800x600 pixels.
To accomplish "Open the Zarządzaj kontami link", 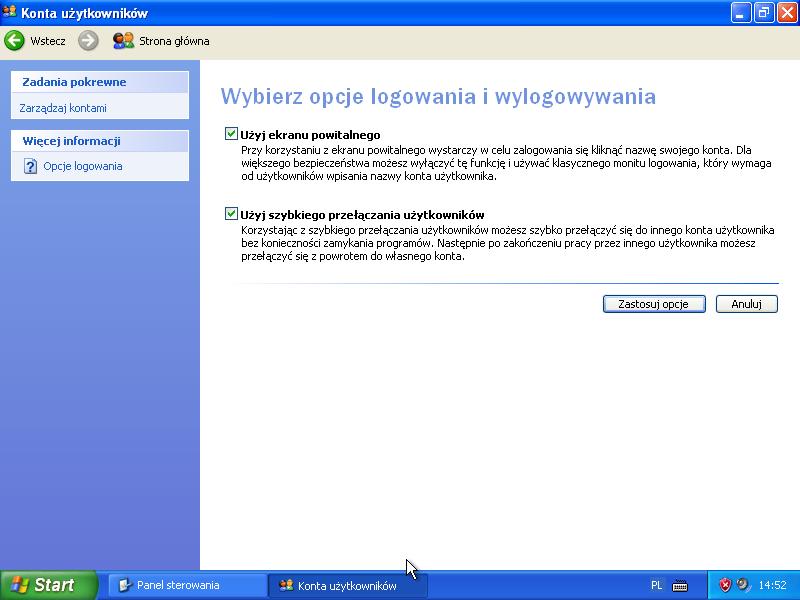I will pos(63,108).
